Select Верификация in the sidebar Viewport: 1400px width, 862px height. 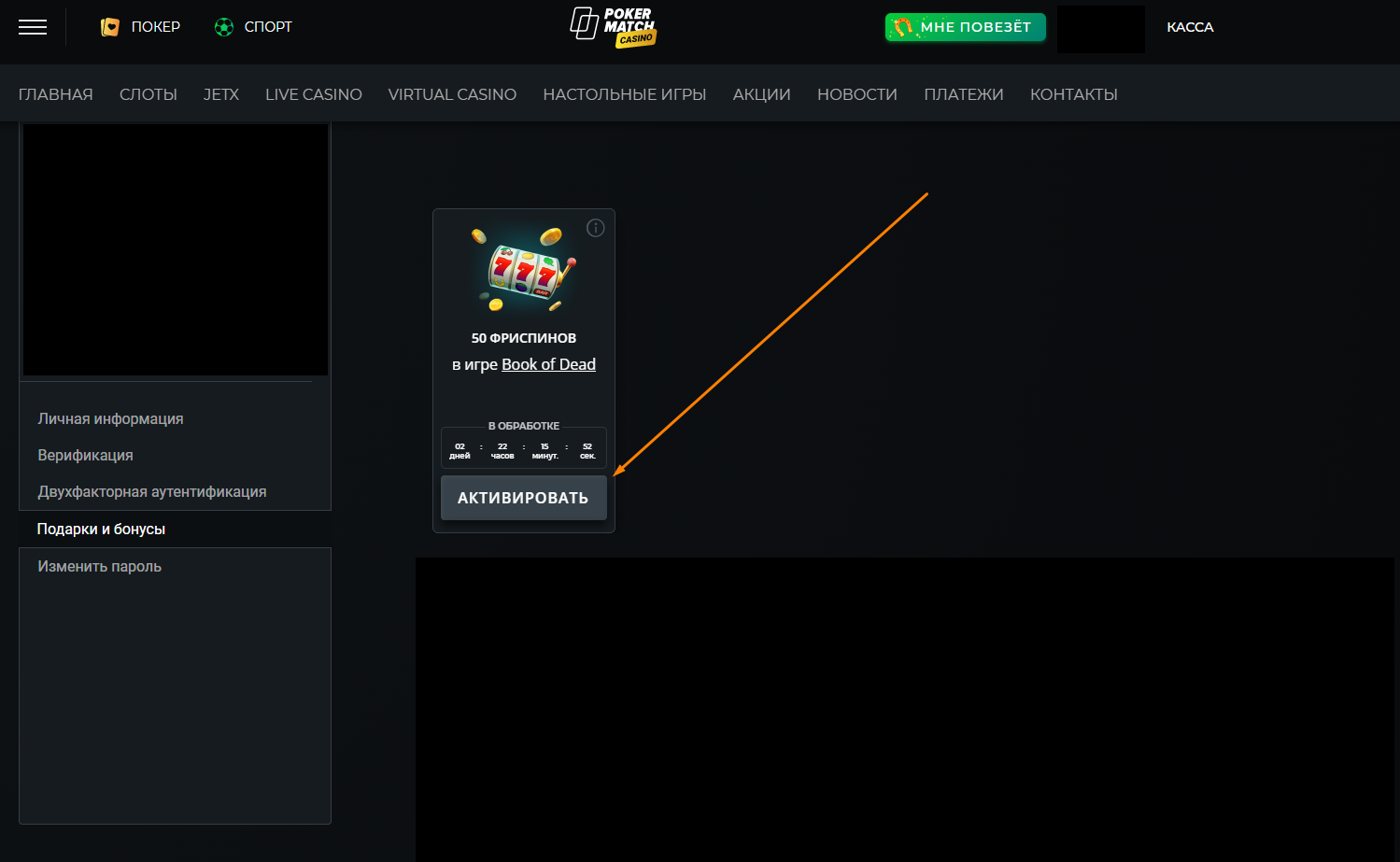(85, 455)
